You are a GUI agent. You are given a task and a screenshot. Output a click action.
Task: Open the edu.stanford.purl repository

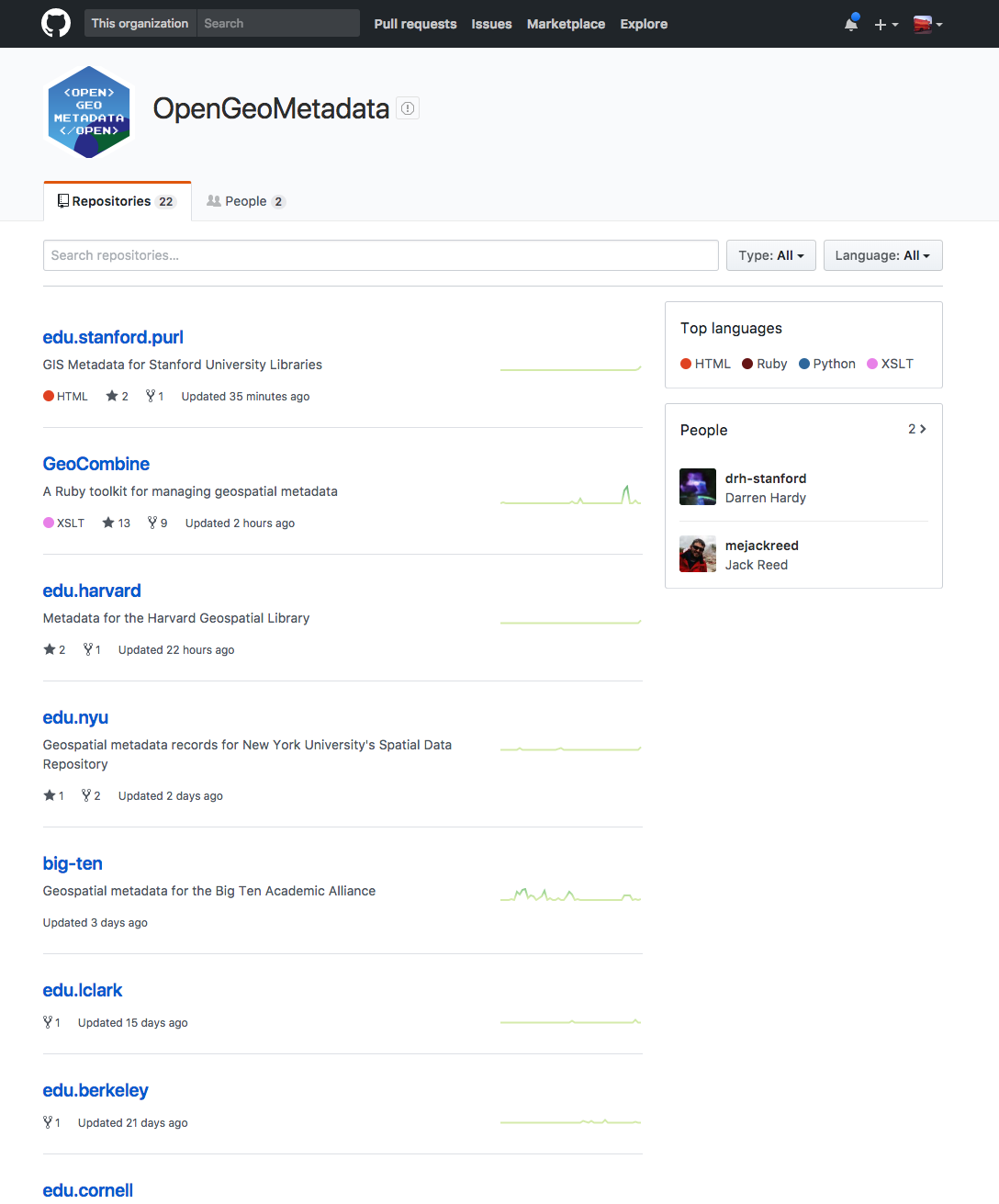tap(113, 337)
